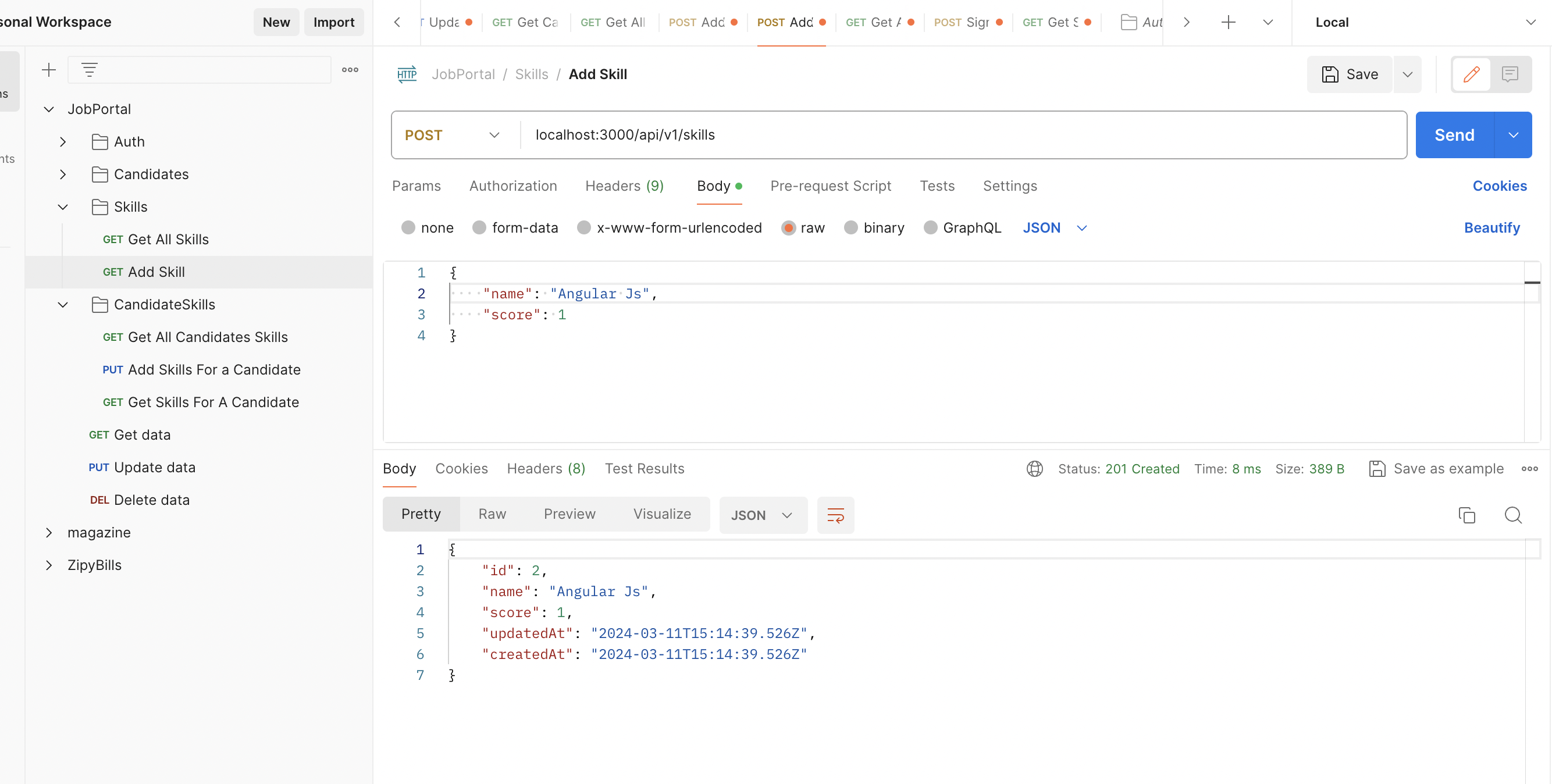Click the filter icon in sidebar search
This screenshot has width=1552, height=784.
[x=89, y=70]
